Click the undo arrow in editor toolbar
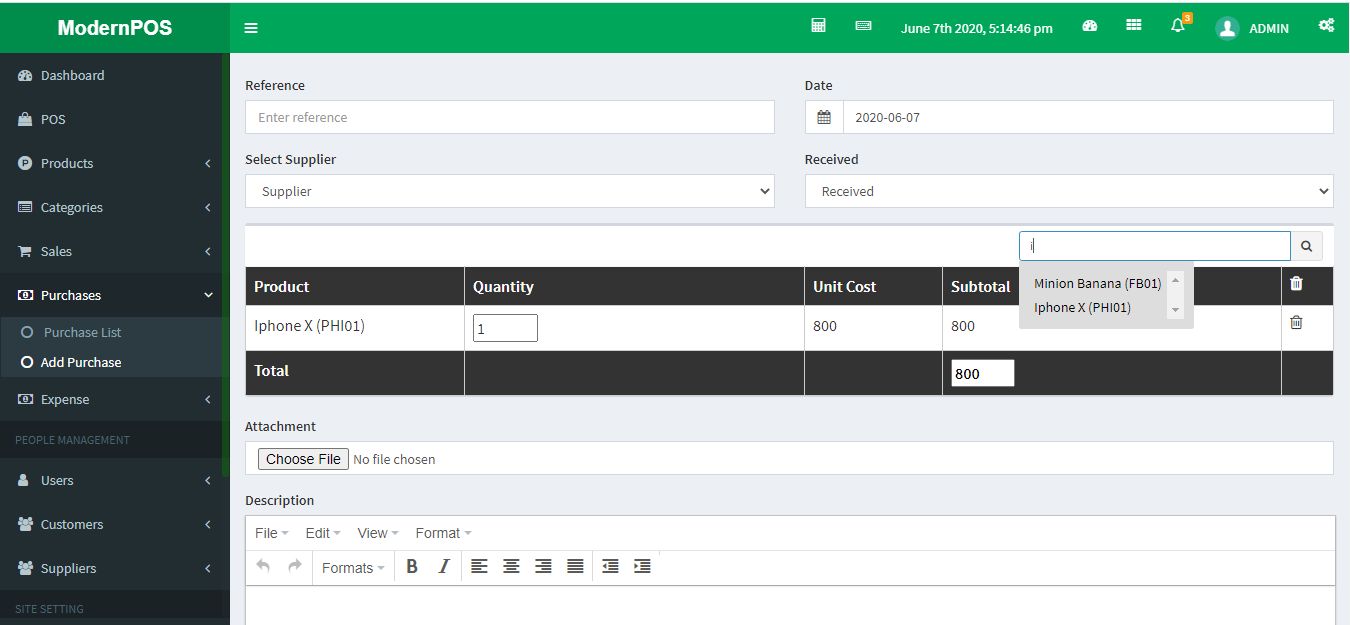The image size is (1350, 625). pyautogui.click(x=263, y=566)
